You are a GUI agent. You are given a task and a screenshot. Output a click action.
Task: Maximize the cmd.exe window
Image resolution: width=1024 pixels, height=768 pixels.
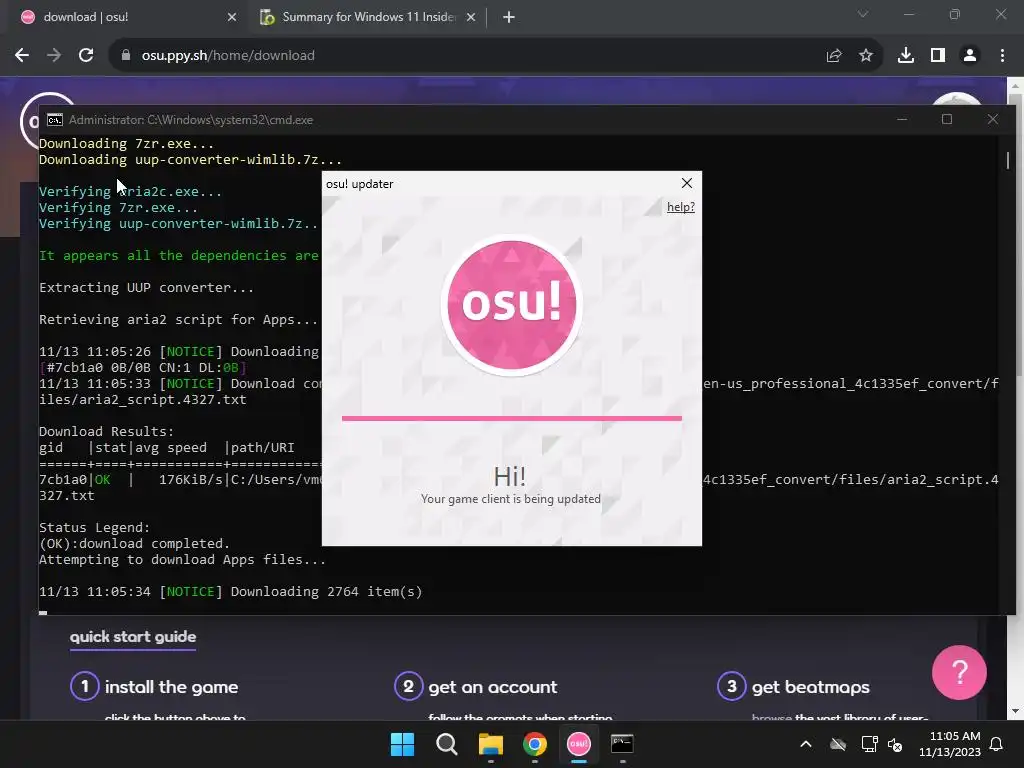(x=947, y=120)
